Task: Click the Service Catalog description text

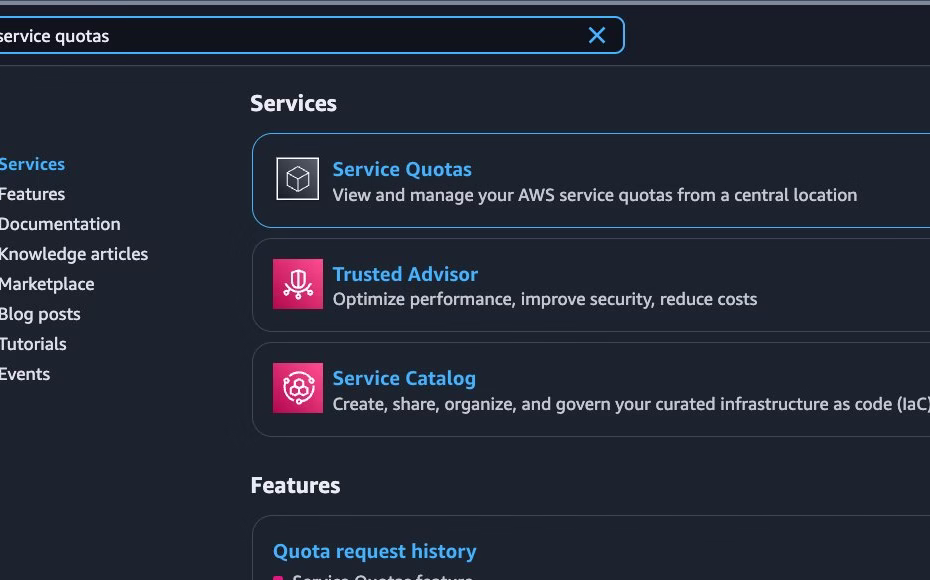Action: (630, 404)
